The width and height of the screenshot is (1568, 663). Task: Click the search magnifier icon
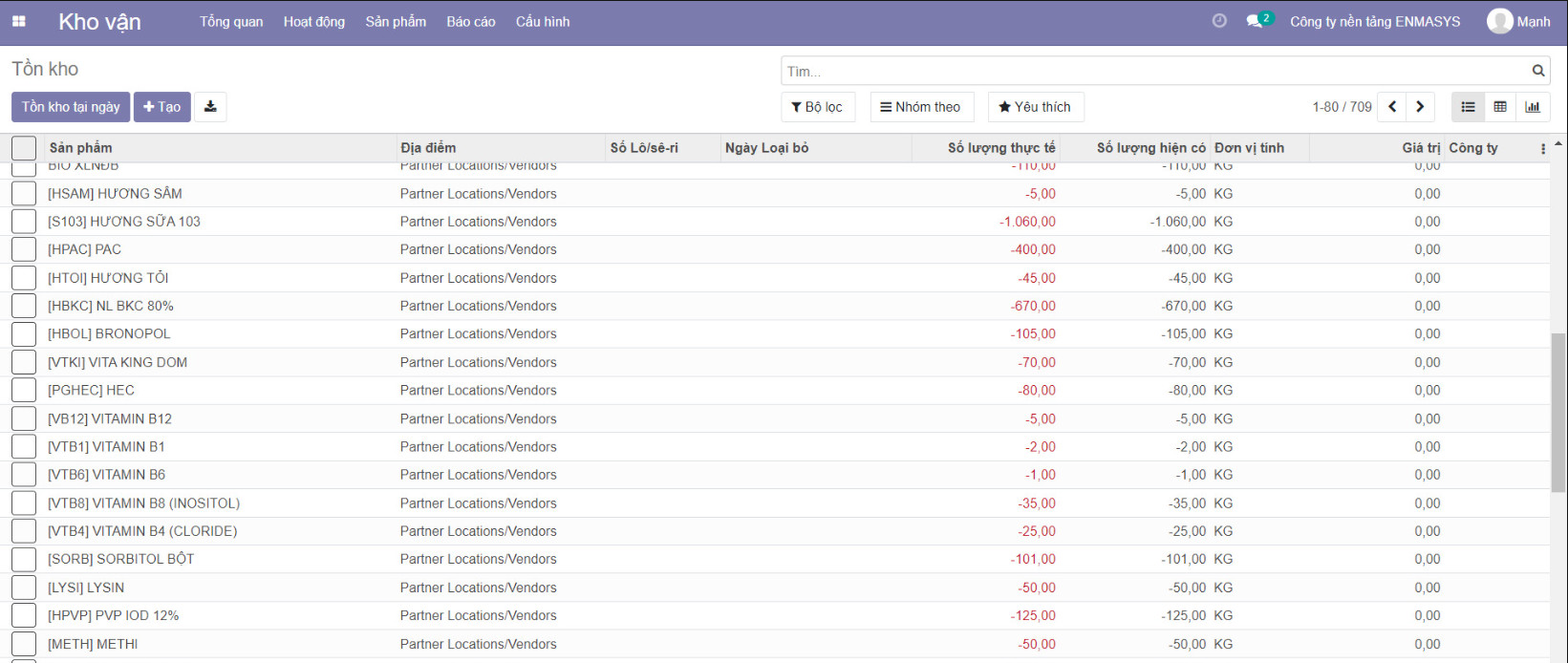(1538, 71)
